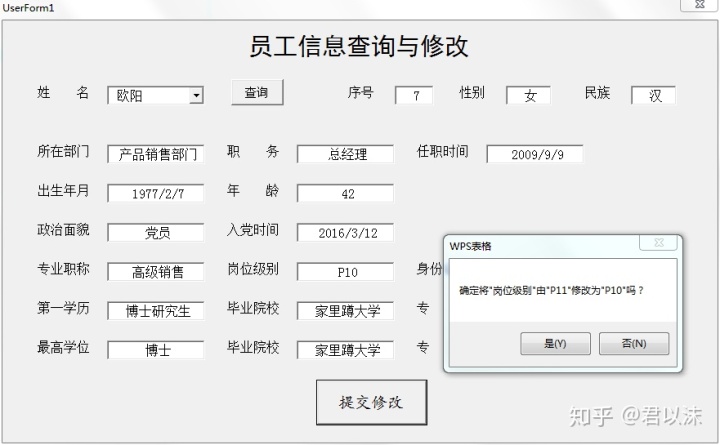Click the 出生年月 field 1977/2/7
Image resolution: width=720 pixels, height=445 pixels.
tap(156, 193)
